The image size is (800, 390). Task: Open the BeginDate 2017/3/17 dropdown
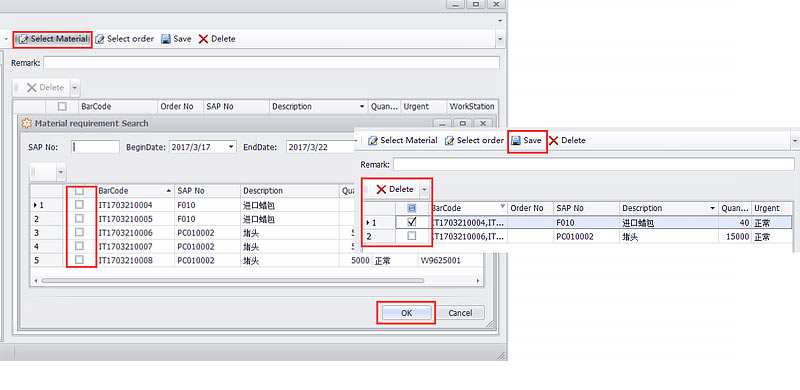click(x=232, y=147)
